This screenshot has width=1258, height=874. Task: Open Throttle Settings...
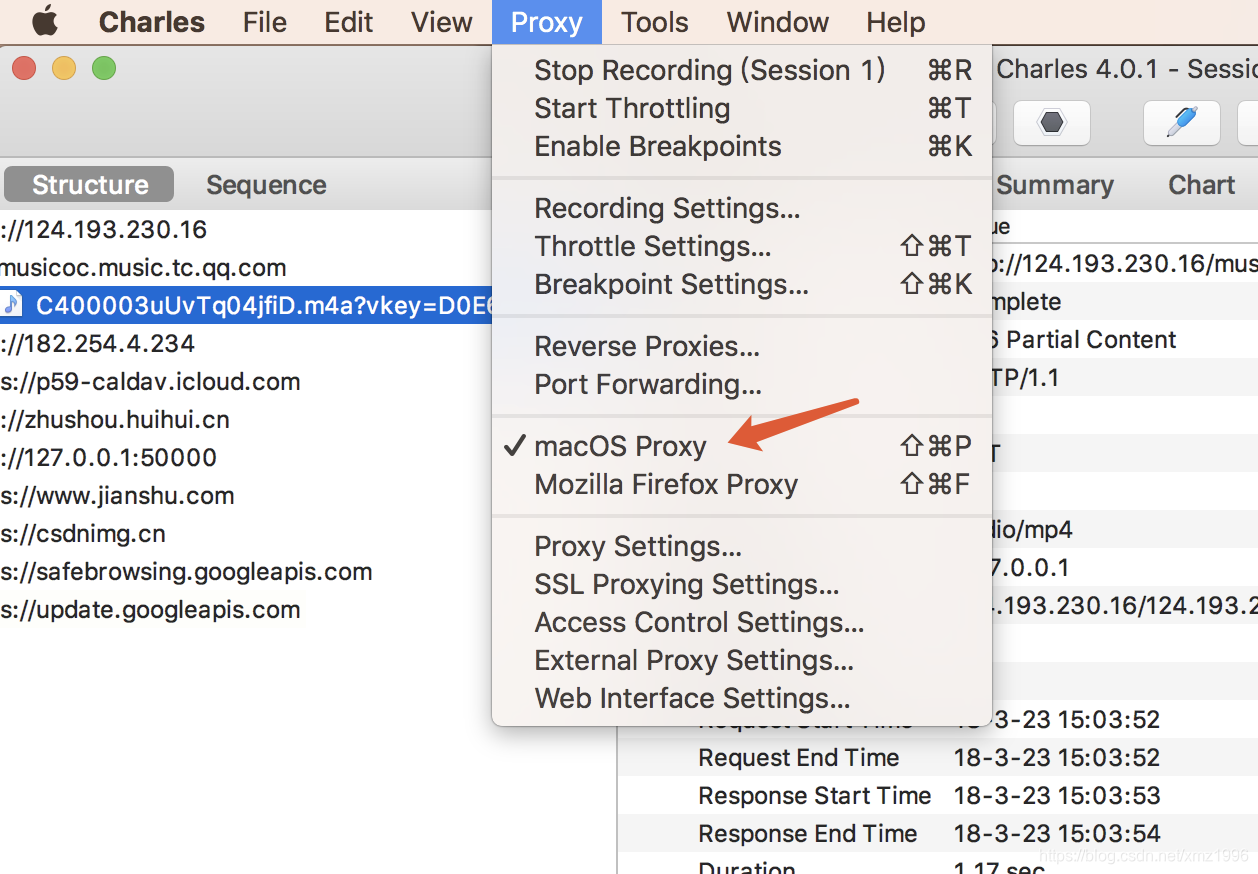coord(742,246)
